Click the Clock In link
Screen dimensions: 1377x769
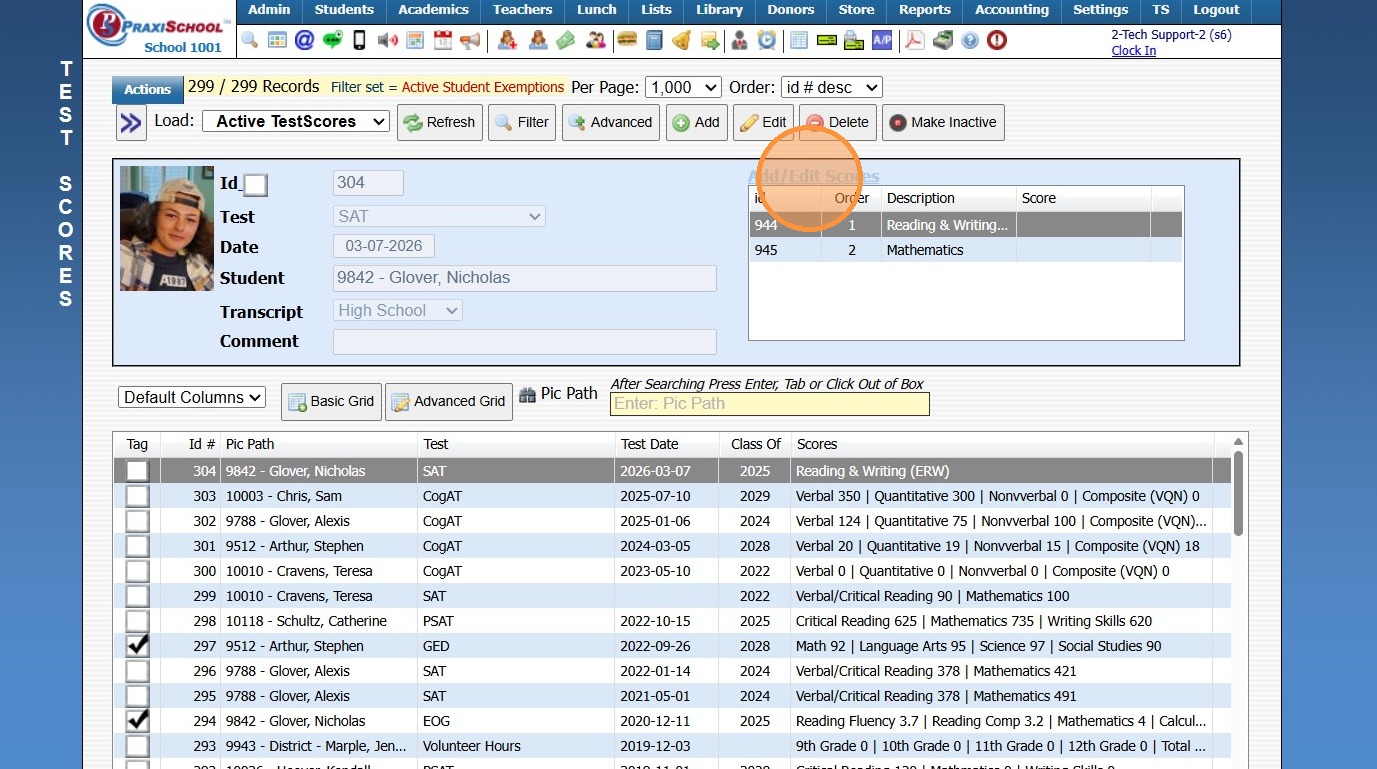point(1133,51)
